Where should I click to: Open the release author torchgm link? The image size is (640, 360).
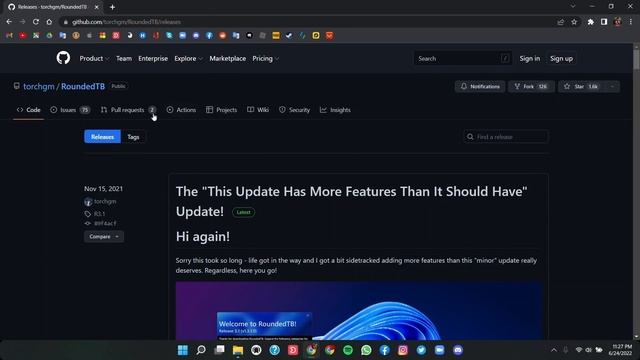[x=105, y=202]
